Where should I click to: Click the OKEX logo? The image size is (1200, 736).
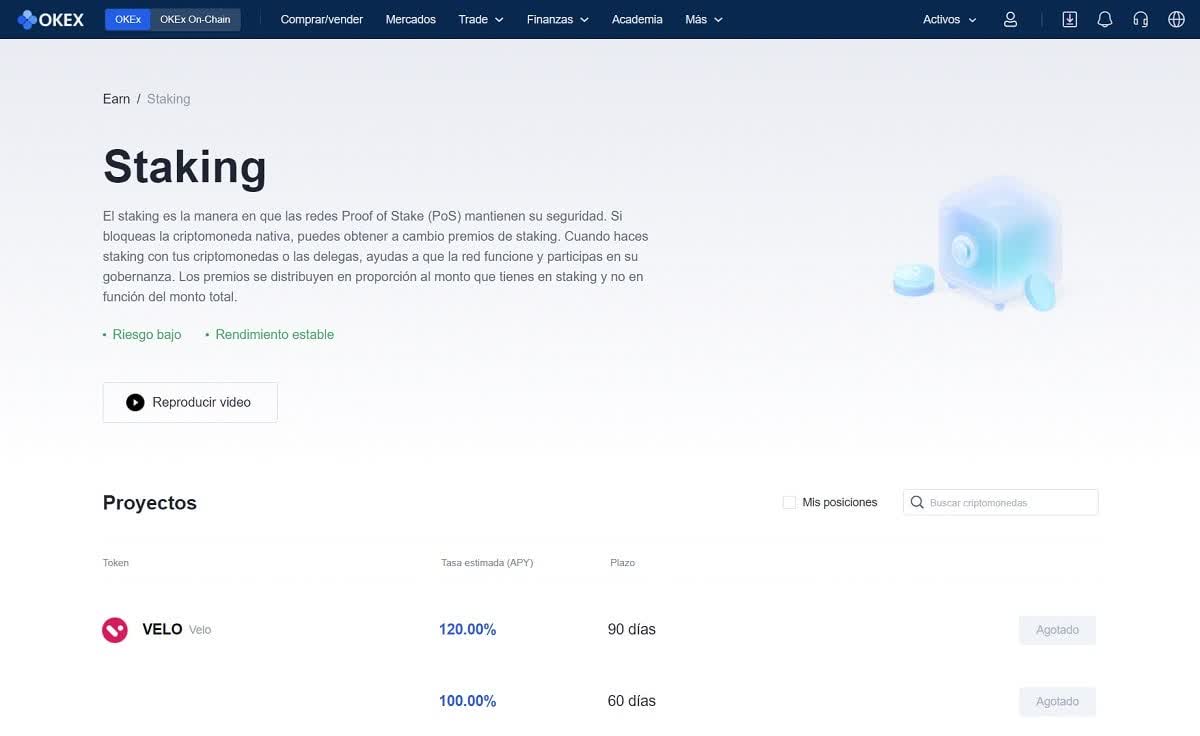51,19
